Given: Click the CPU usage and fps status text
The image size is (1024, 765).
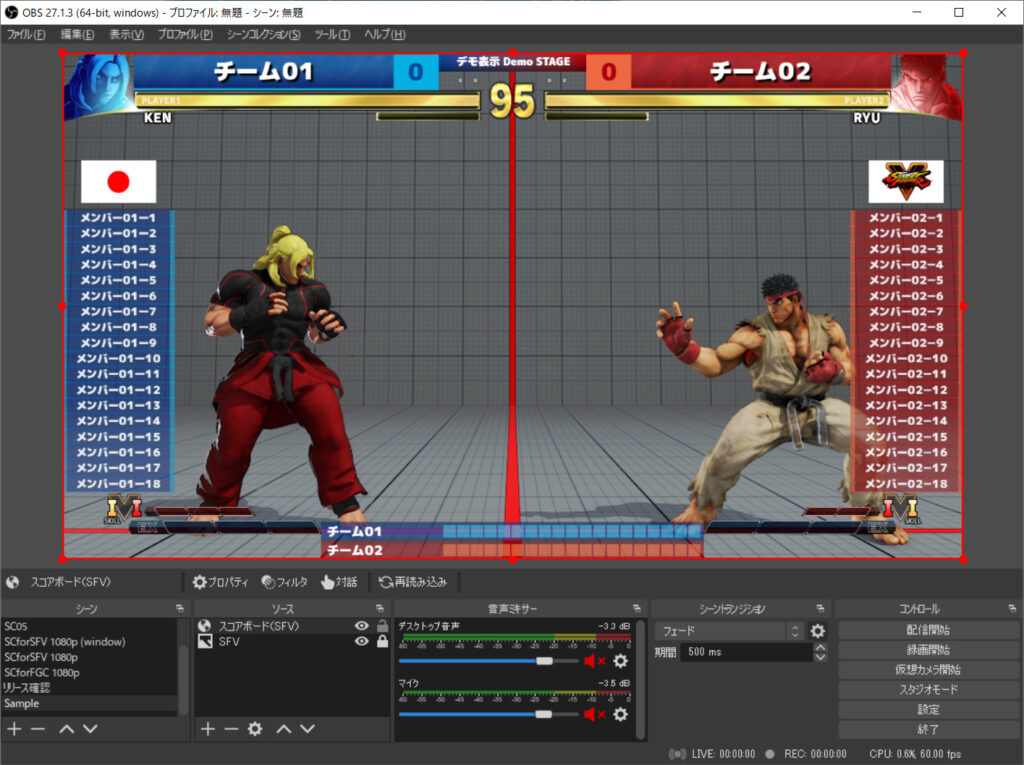Looking at the screenshot, I should pyautogui.click(x=915, y=754).
